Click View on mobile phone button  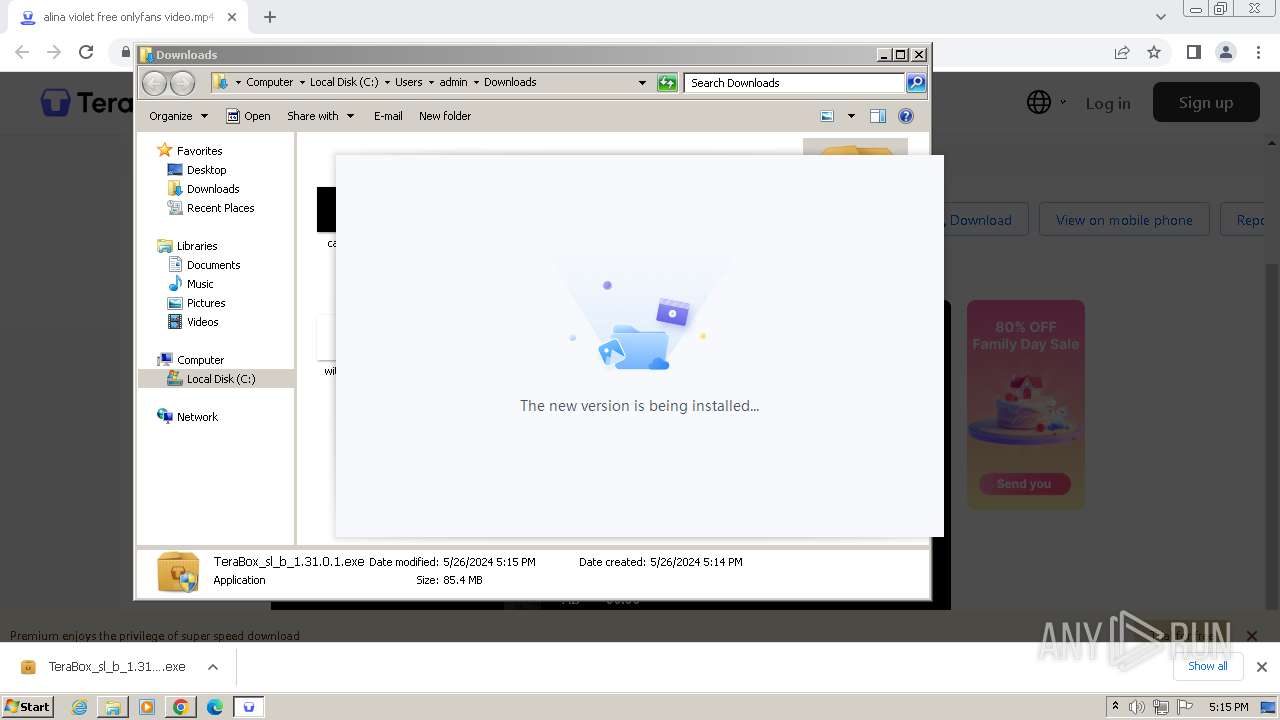1124,220
